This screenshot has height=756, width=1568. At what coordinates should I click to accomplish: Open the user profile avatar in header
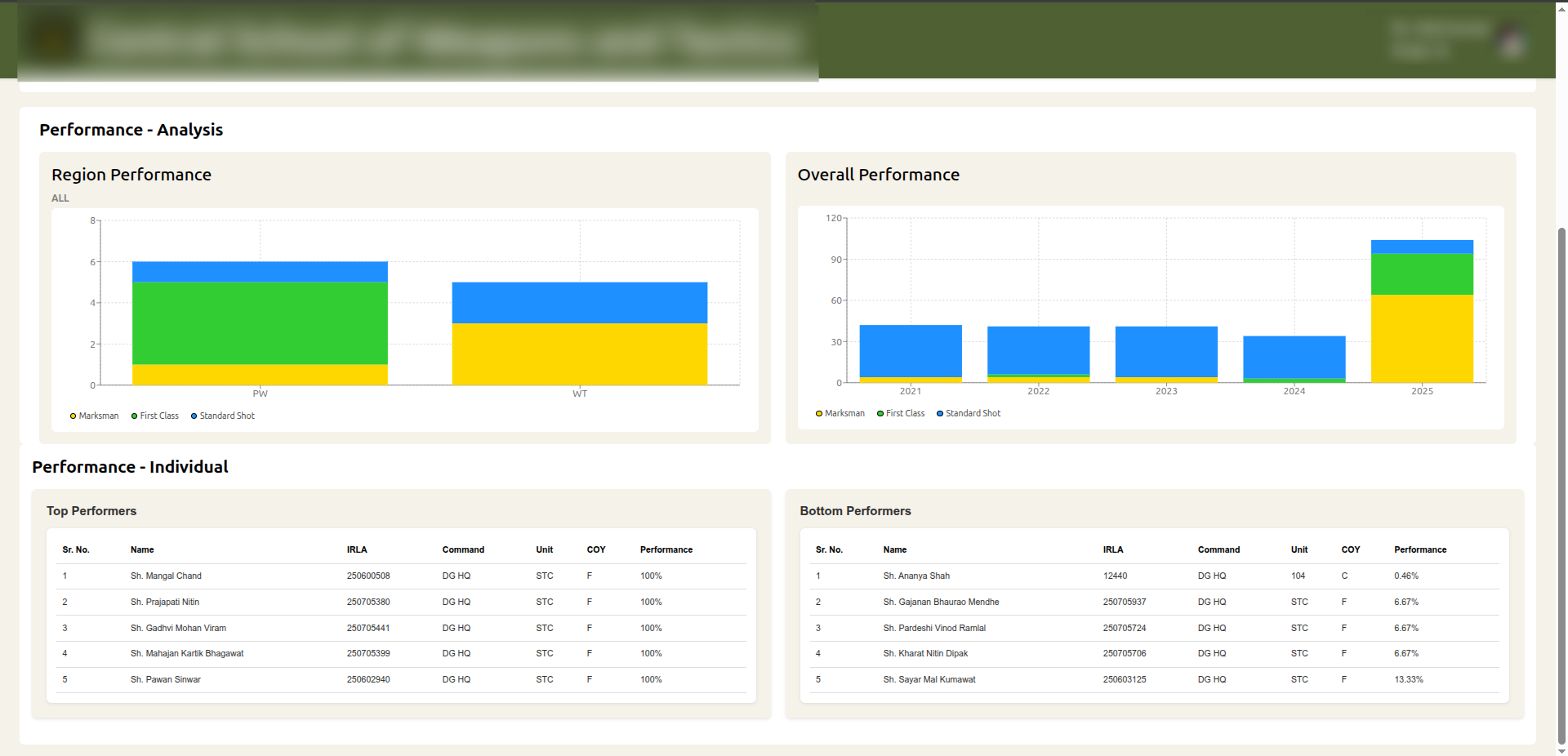1512,41
